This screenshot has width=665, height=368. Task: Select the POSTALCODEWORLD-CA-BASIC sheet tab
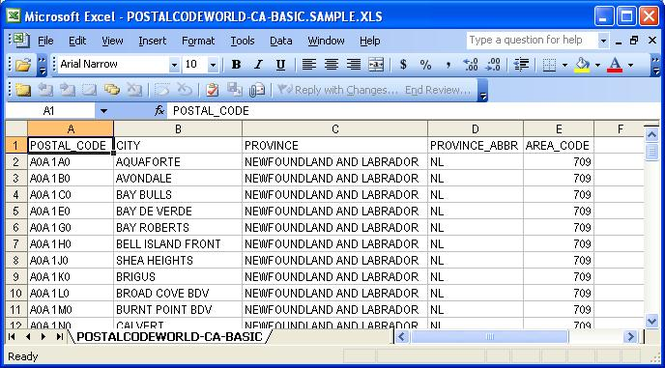pyautogui.click(x=170, y=337)
